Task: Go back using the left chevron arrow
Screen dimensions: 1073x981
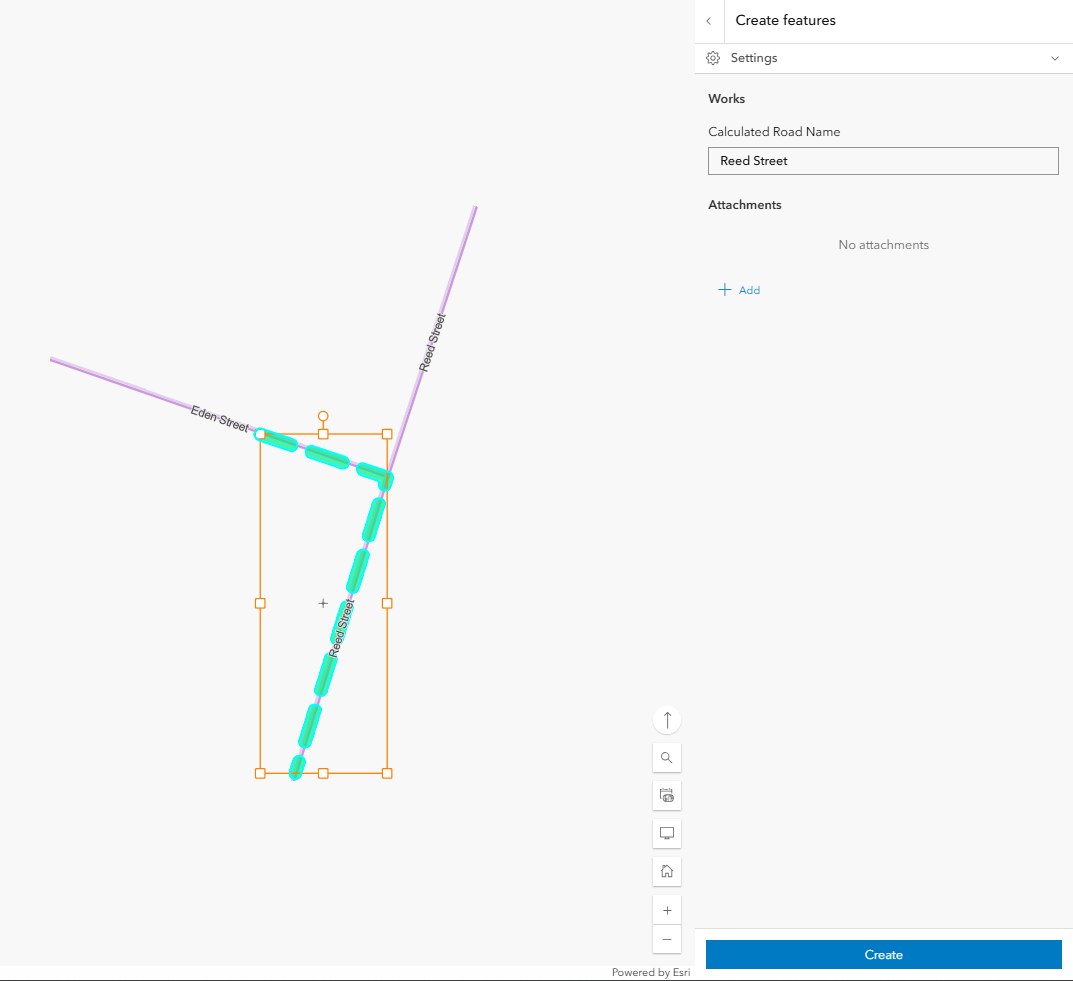Action: [x=708, y=20]
